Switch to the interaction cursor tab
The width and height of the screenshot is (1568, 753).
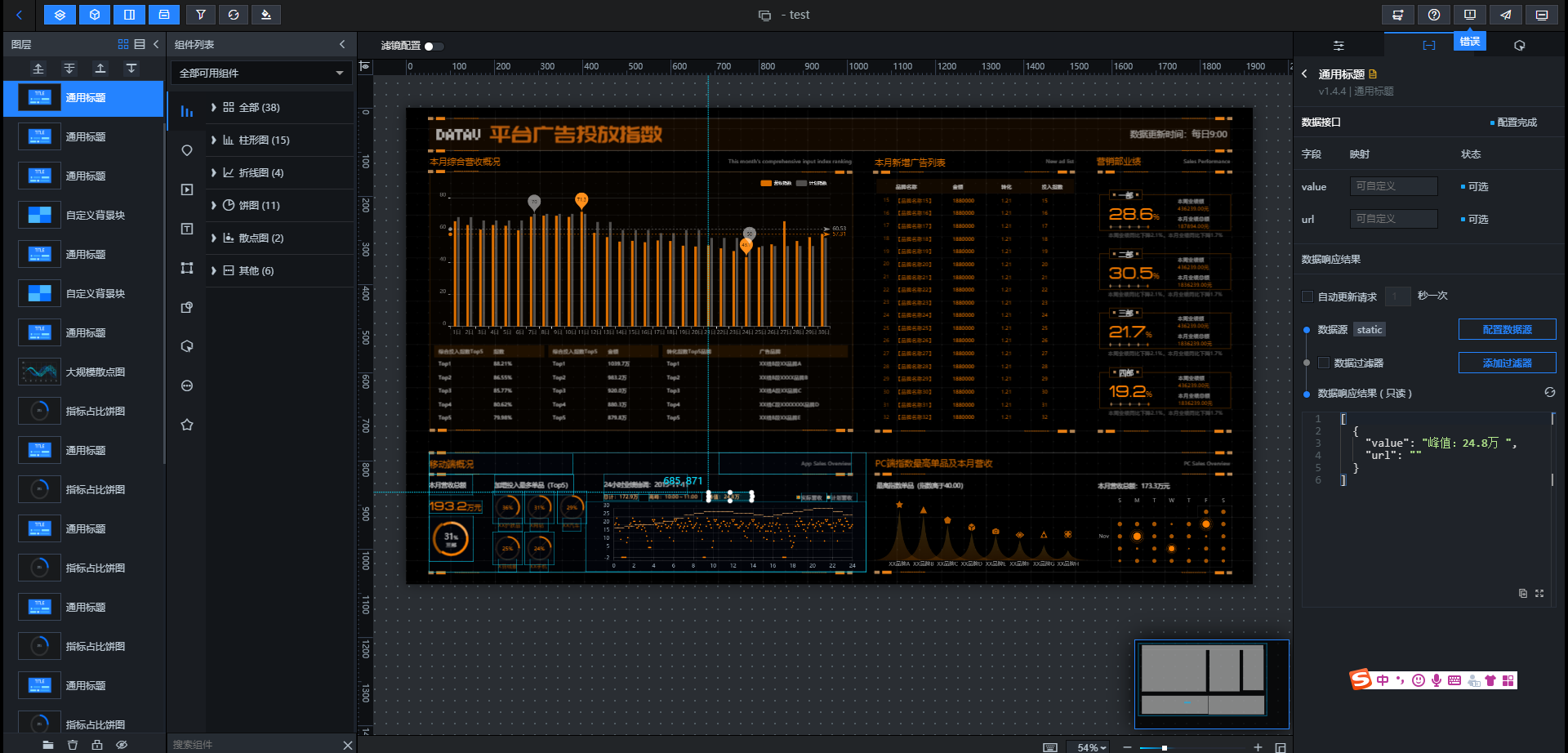point(1520,46)
